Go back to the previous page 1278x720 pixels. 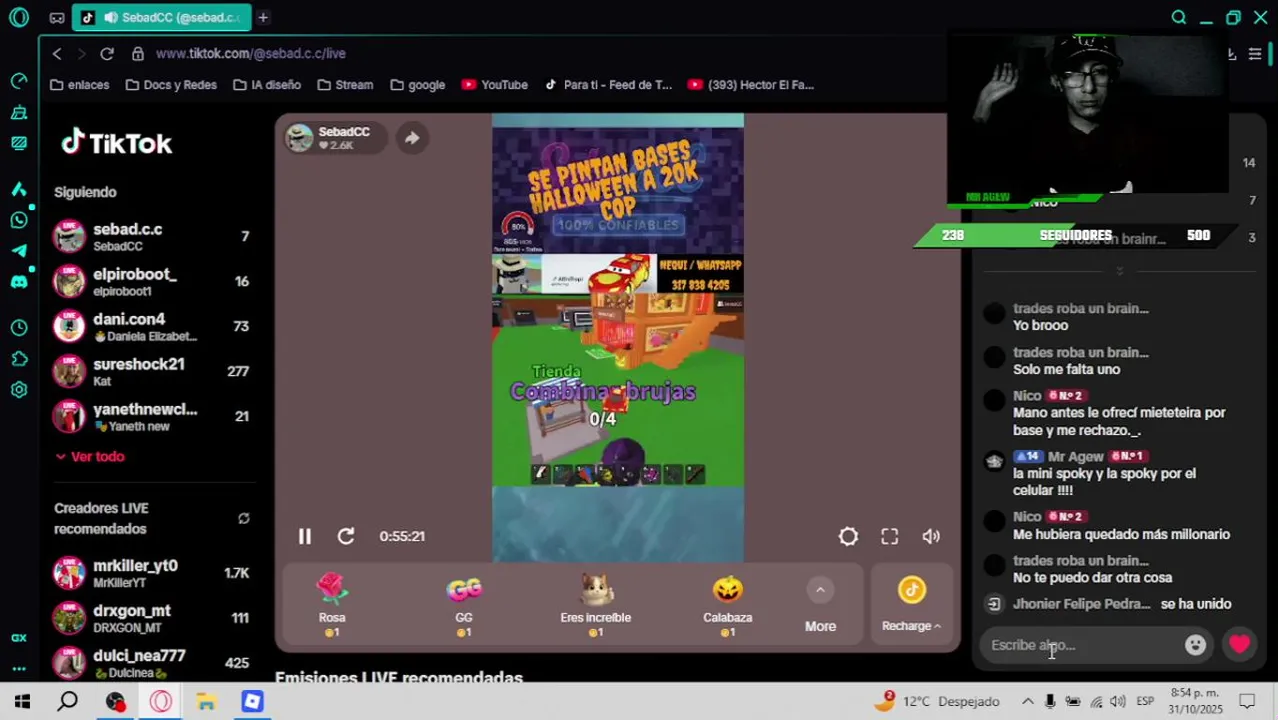pyautogui.click(x=57, y=53)
